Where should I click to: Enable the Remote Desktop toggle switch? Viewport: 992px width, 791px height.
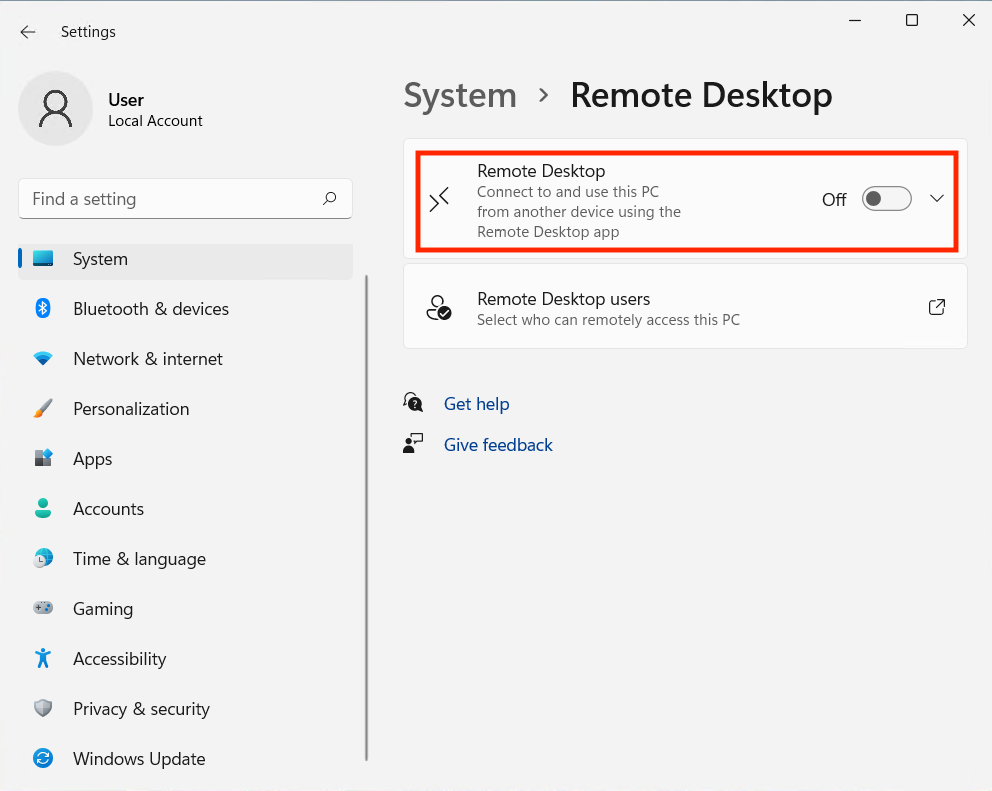coord(886,199)
